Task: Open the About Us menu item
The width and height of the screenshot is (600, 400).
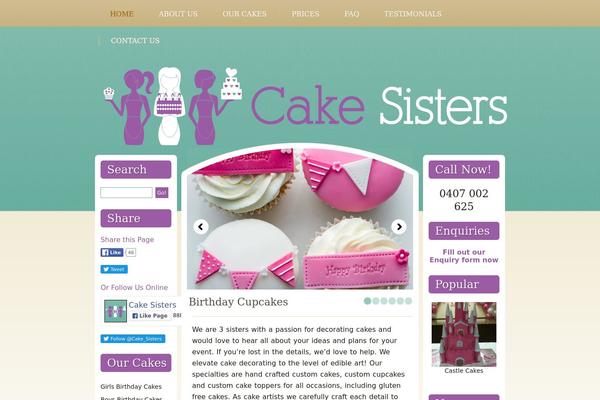Action: coord(178,14)
